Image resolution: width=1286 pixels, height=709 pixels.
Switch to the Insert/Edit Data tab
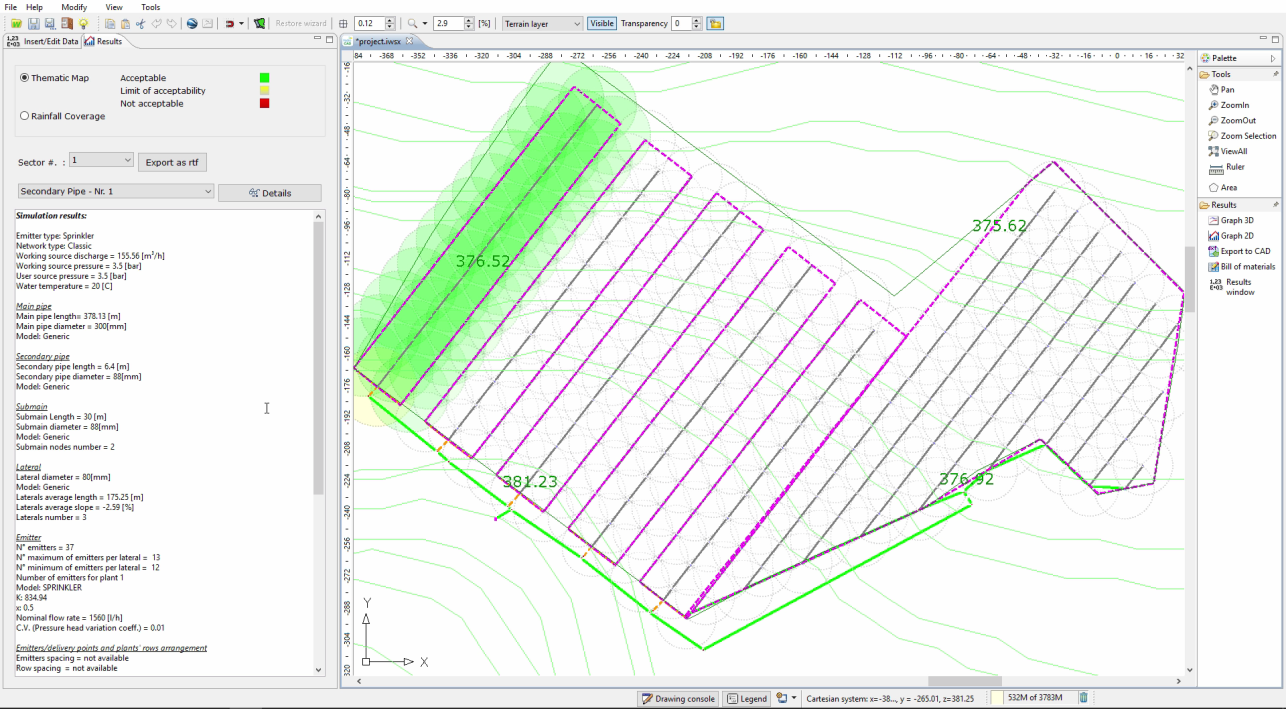[42, 41]
